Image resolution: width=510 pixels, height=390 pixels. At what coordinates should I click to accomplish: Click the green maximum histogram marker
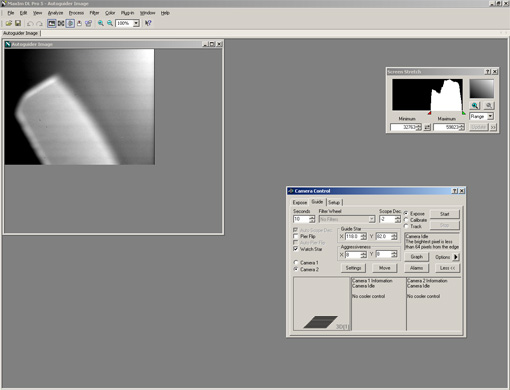[464, 113]
